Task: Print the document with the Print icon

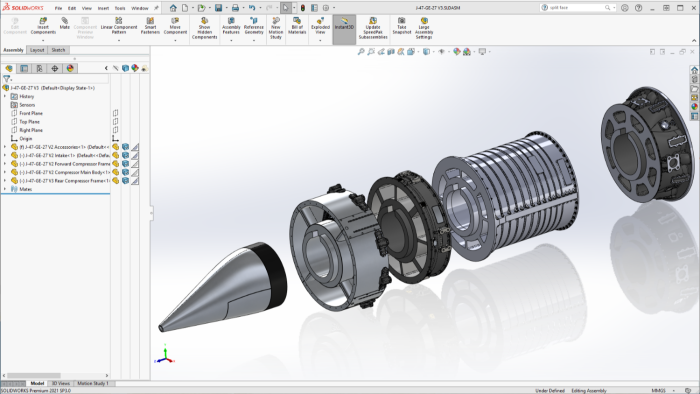Action: click(x=235, y=8)
